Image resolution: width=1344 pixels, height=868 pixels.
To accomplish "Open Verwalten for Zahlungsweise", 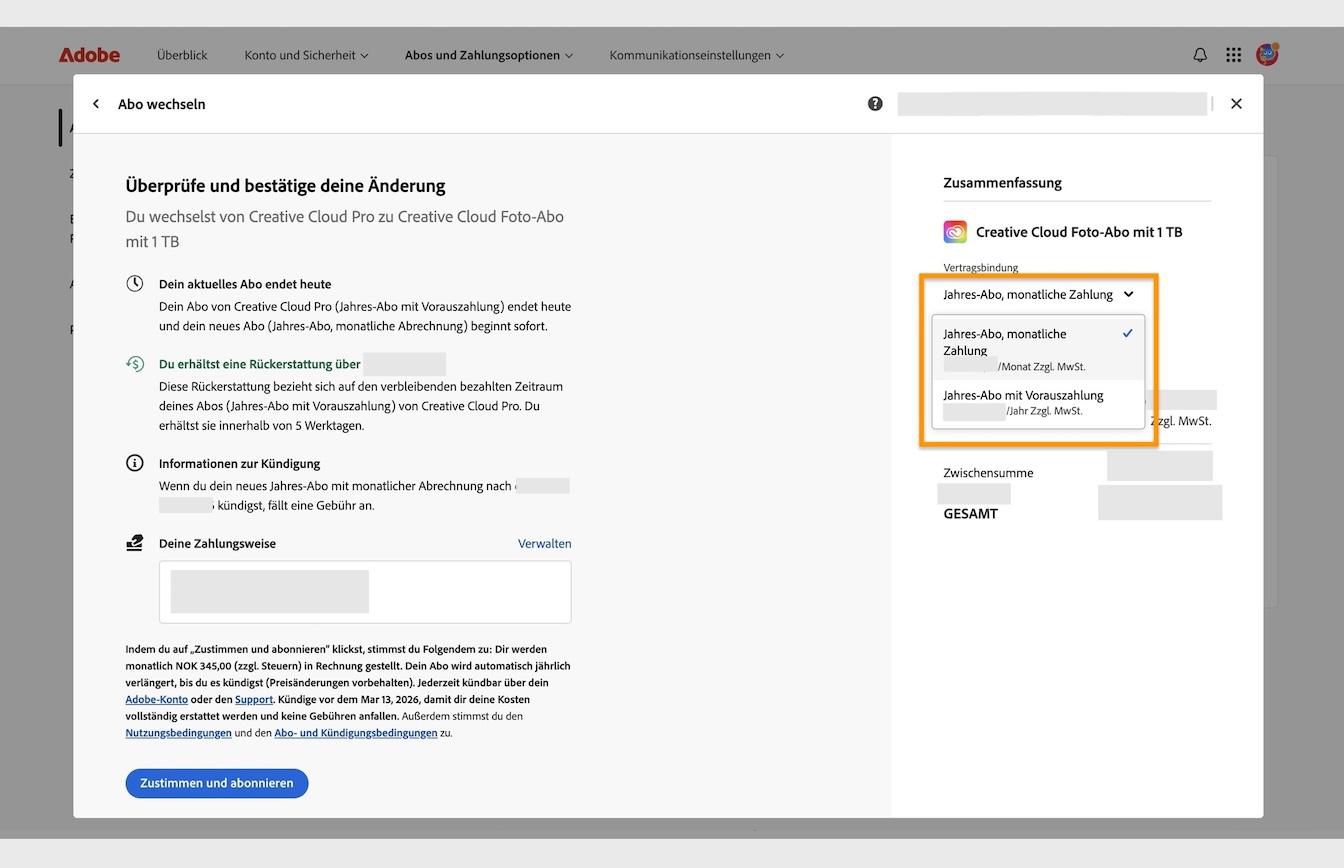I will tap(544, 543).
